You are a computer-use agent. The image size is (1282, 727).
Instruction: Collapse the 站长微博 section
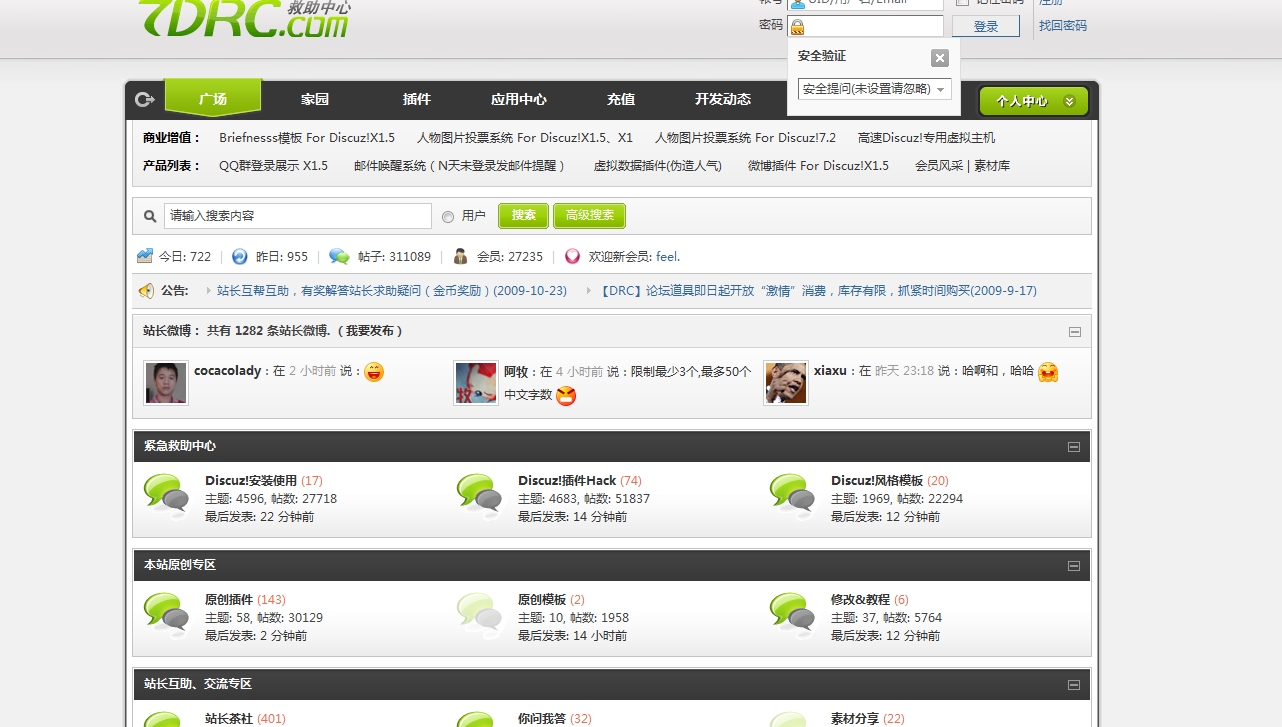click(1074, 332)
